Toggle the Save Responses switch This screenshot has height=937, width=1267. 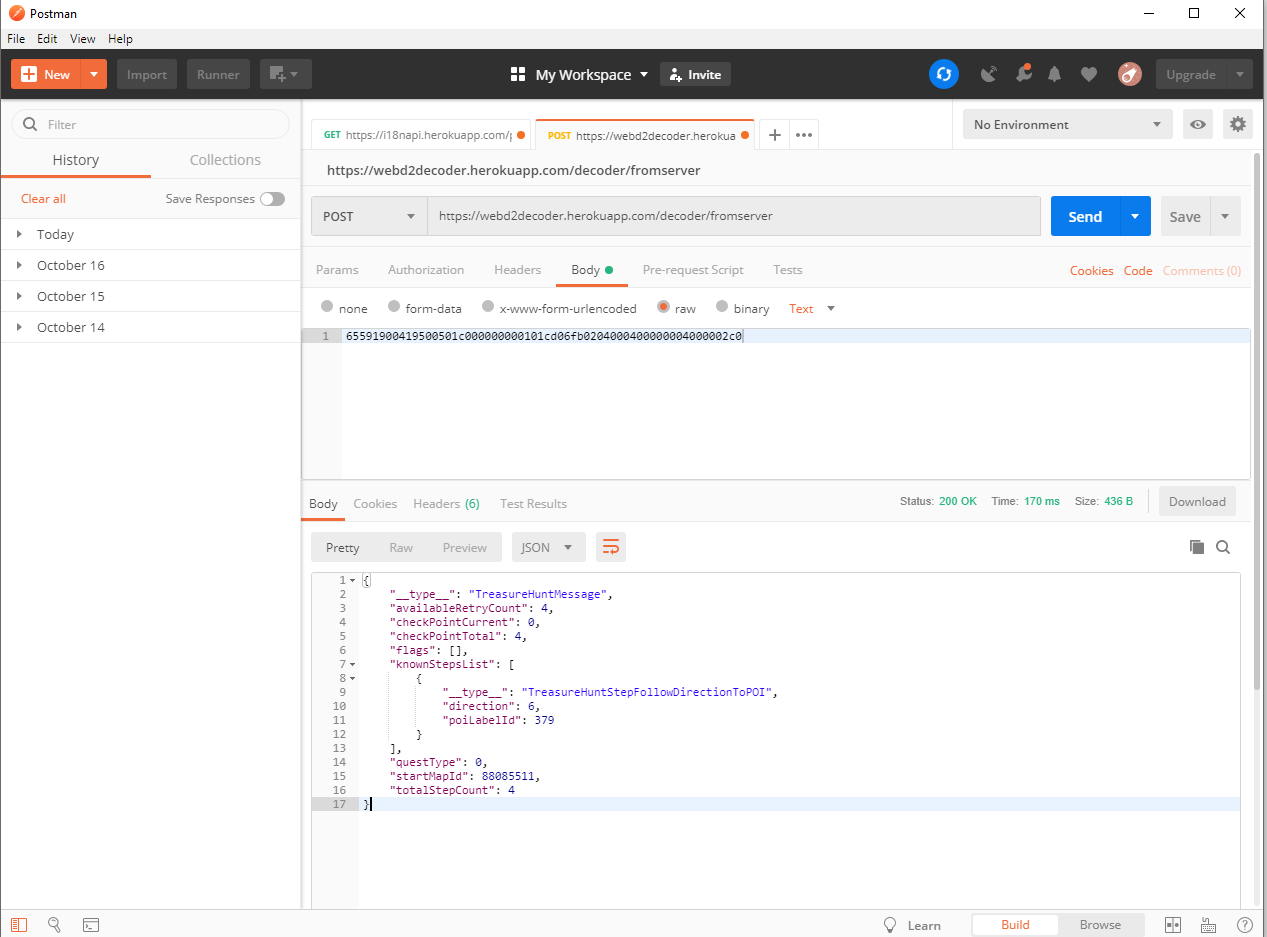(x=272, y=199)
